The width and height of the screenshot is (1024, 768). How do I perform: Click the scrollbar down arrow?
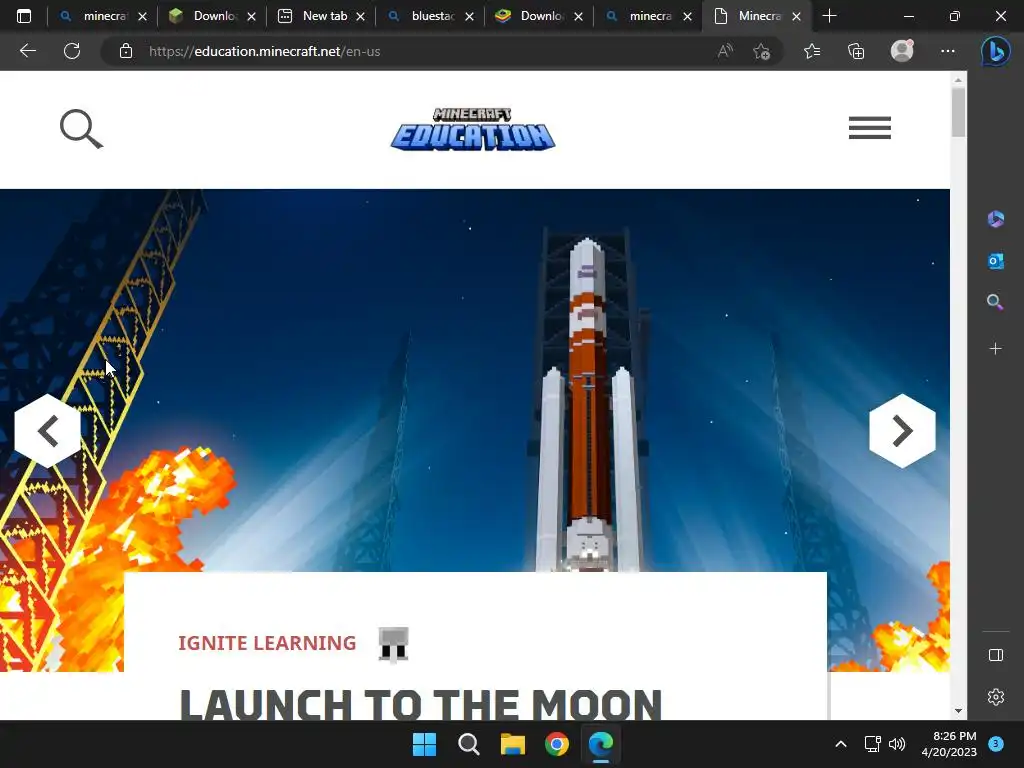pos(958,711)
